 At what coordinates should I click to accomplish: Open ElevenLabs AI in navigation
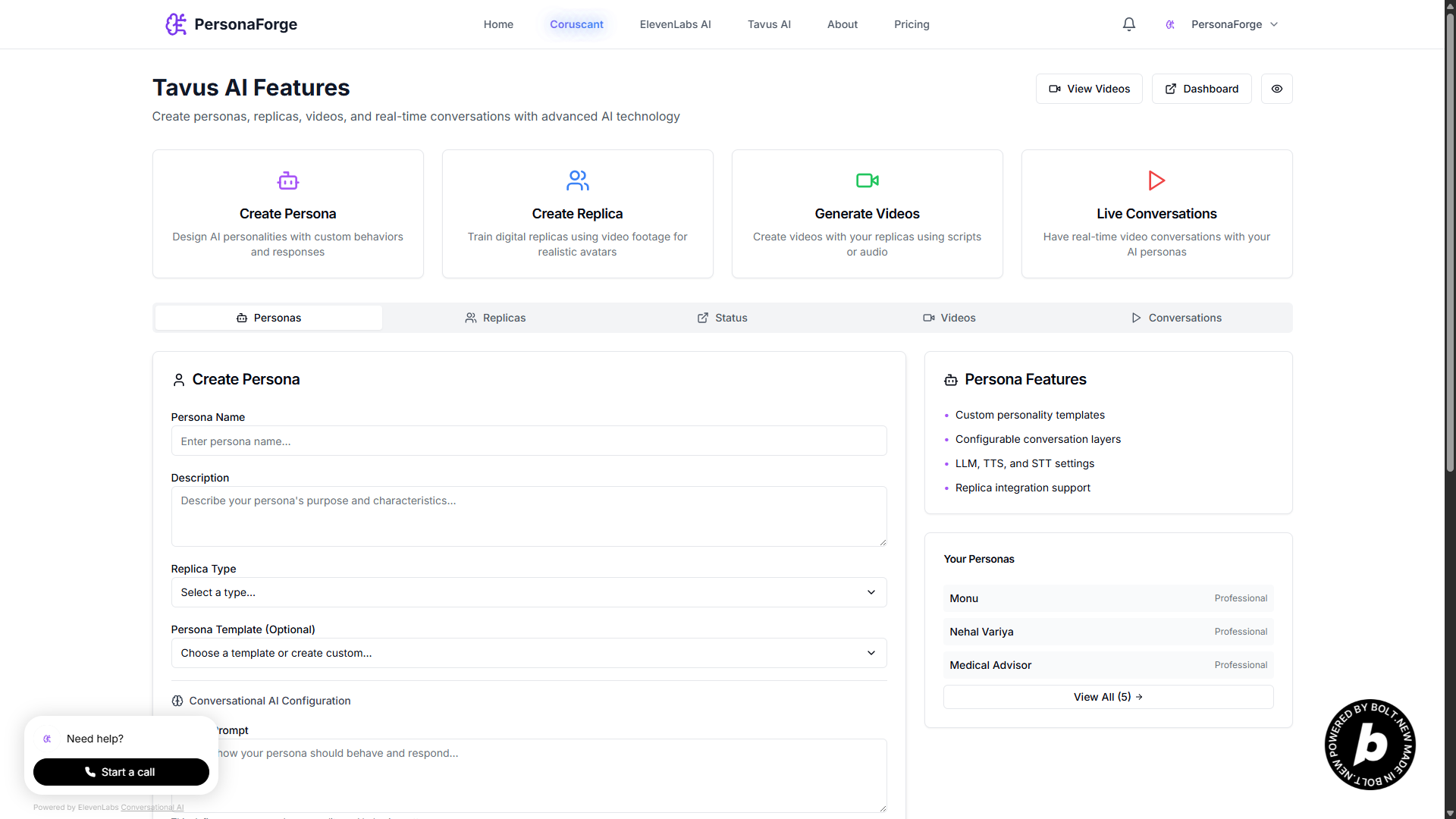coord(675,24)
